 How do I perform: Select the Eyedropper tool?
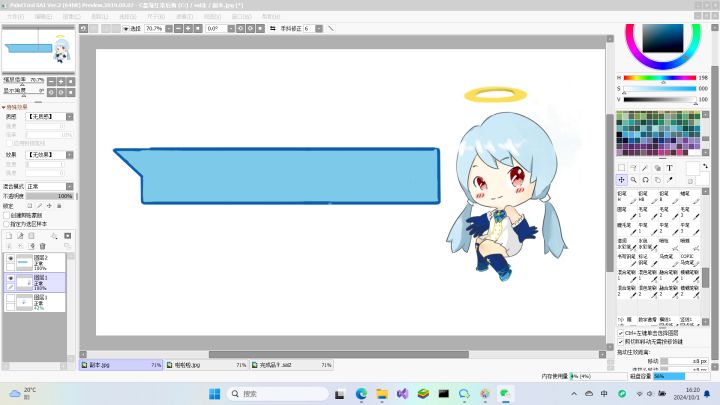[669, 180]
